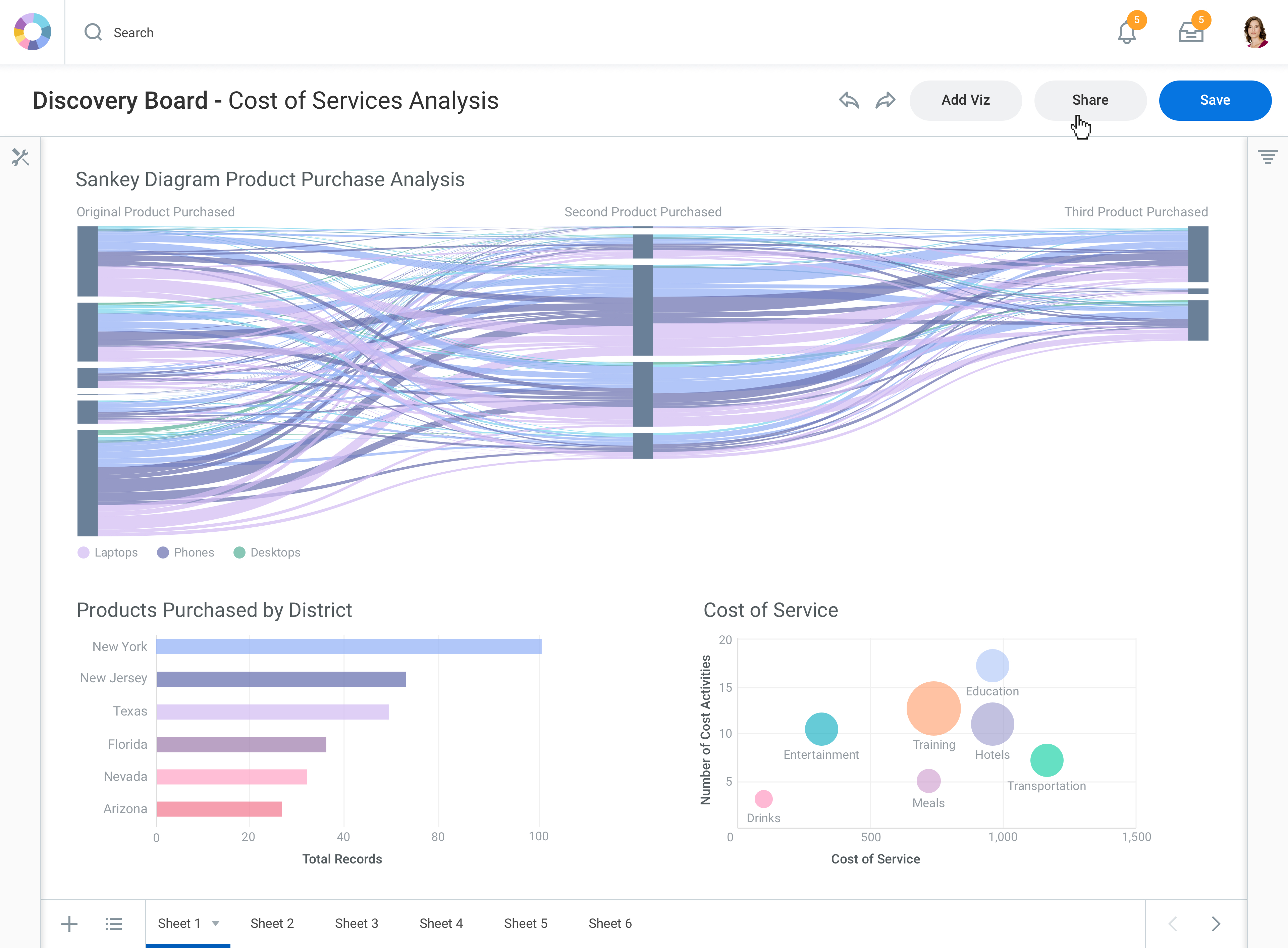Switch to the Sheet 5 tab
Viewport: 1288px width, 948px height.
pyautogui.click(x=526, y=923)
